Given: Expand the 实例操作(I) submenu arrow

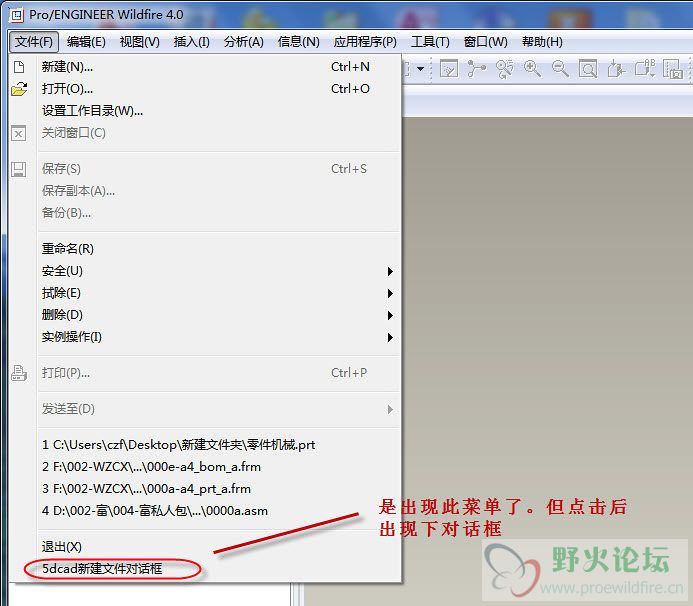Looking at the screenshot, I should click(390, 338).
